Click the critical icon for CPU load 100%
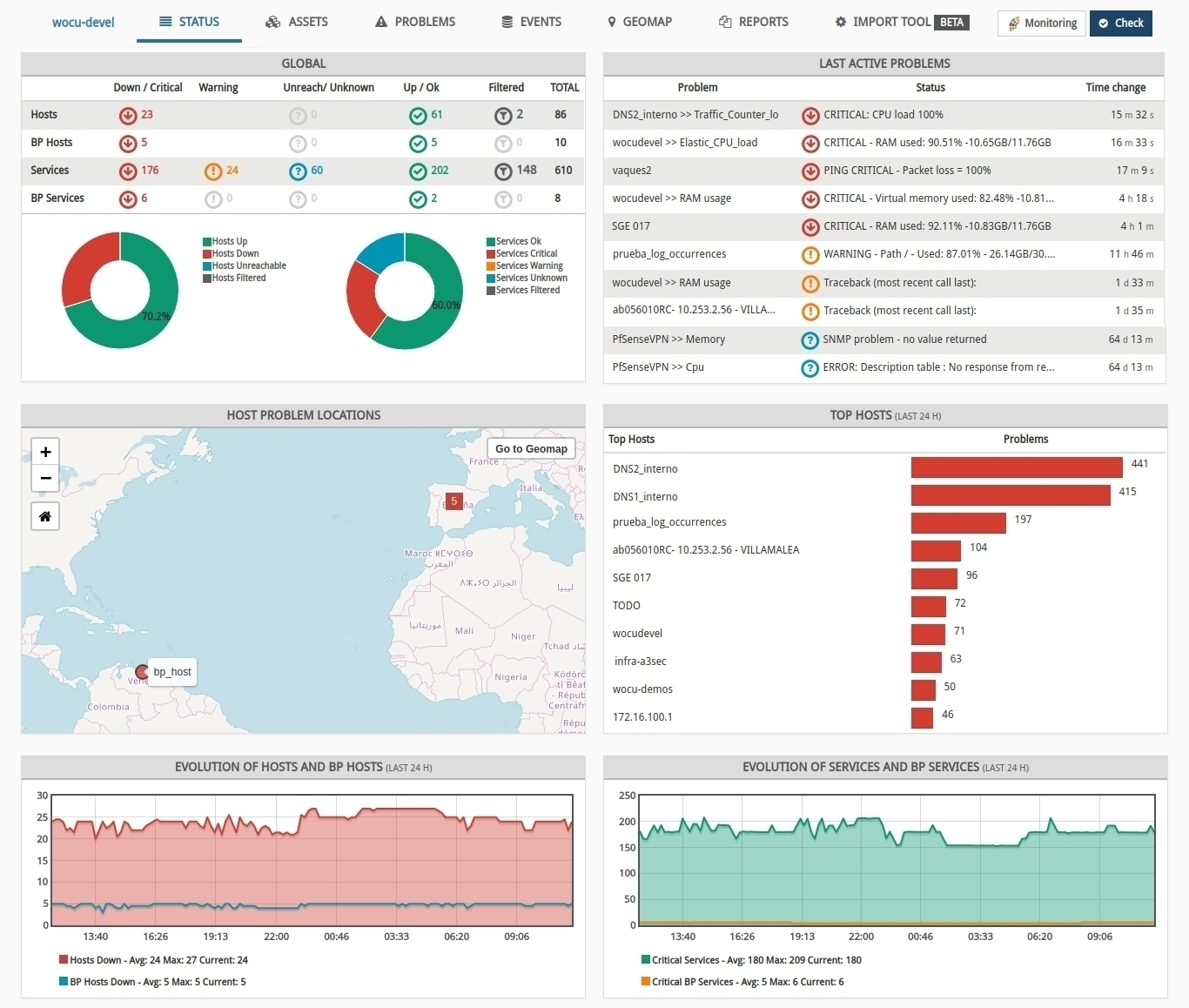1189x1008 pixels. click(810, 115)
